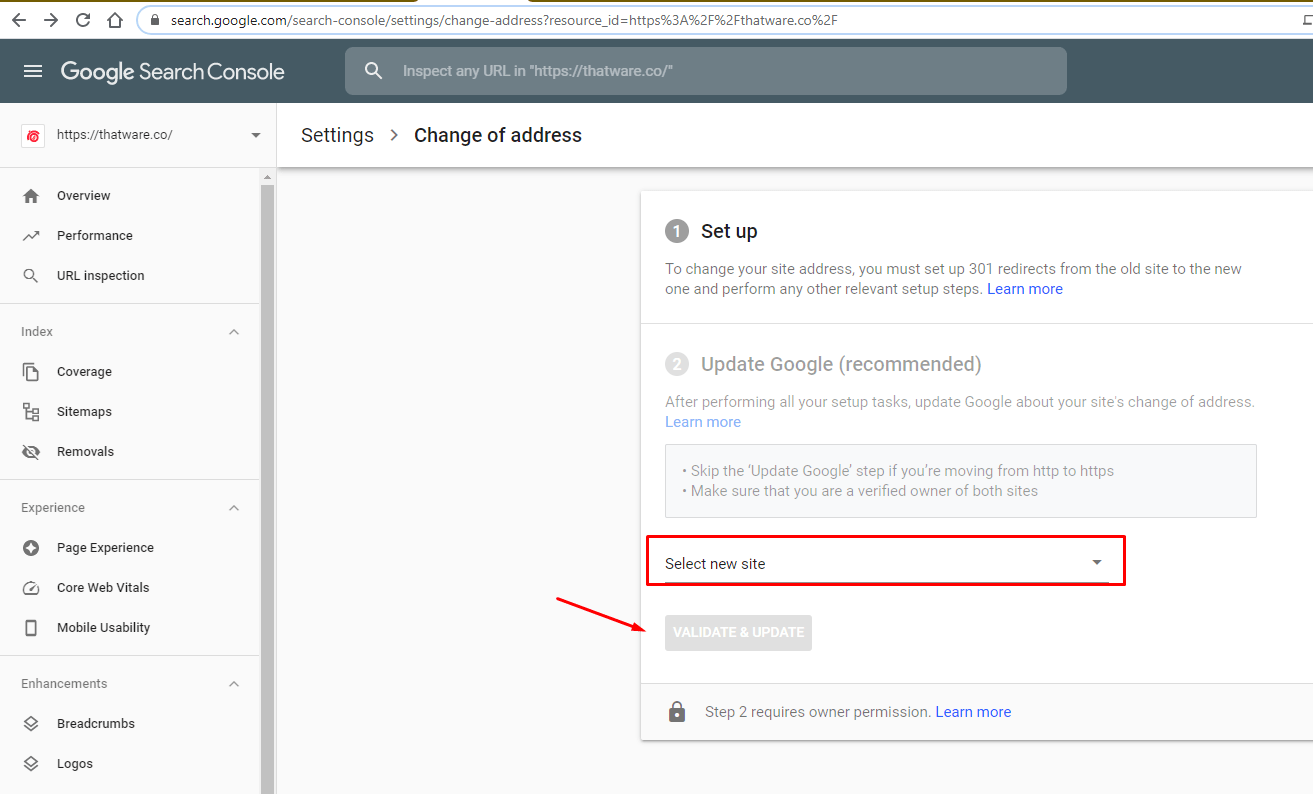This screenshot has height=794, width=1313.
Task: Open Learn more link in Set up step
Action: [1025, 289]
